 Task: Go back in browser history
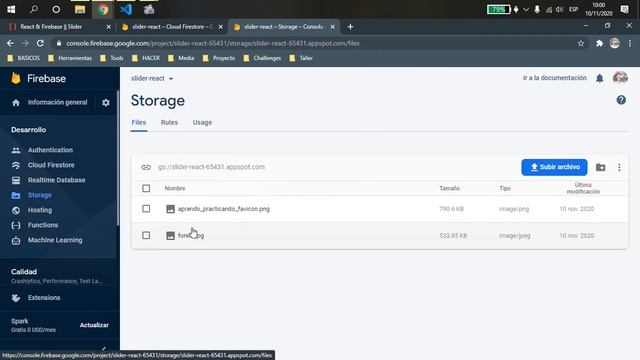tap(10, 43)
